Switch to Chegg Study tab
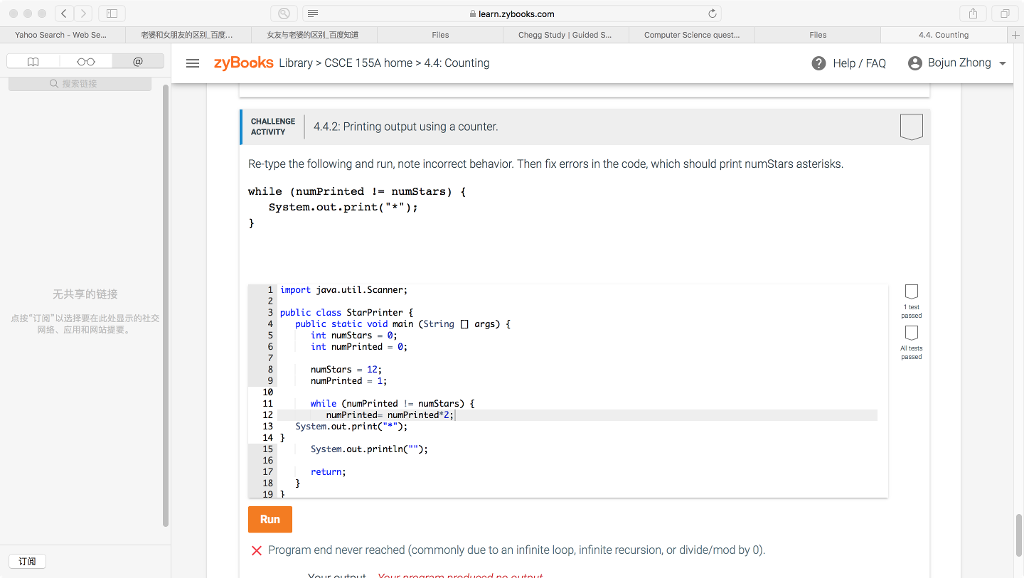 (x=566, y=35)
